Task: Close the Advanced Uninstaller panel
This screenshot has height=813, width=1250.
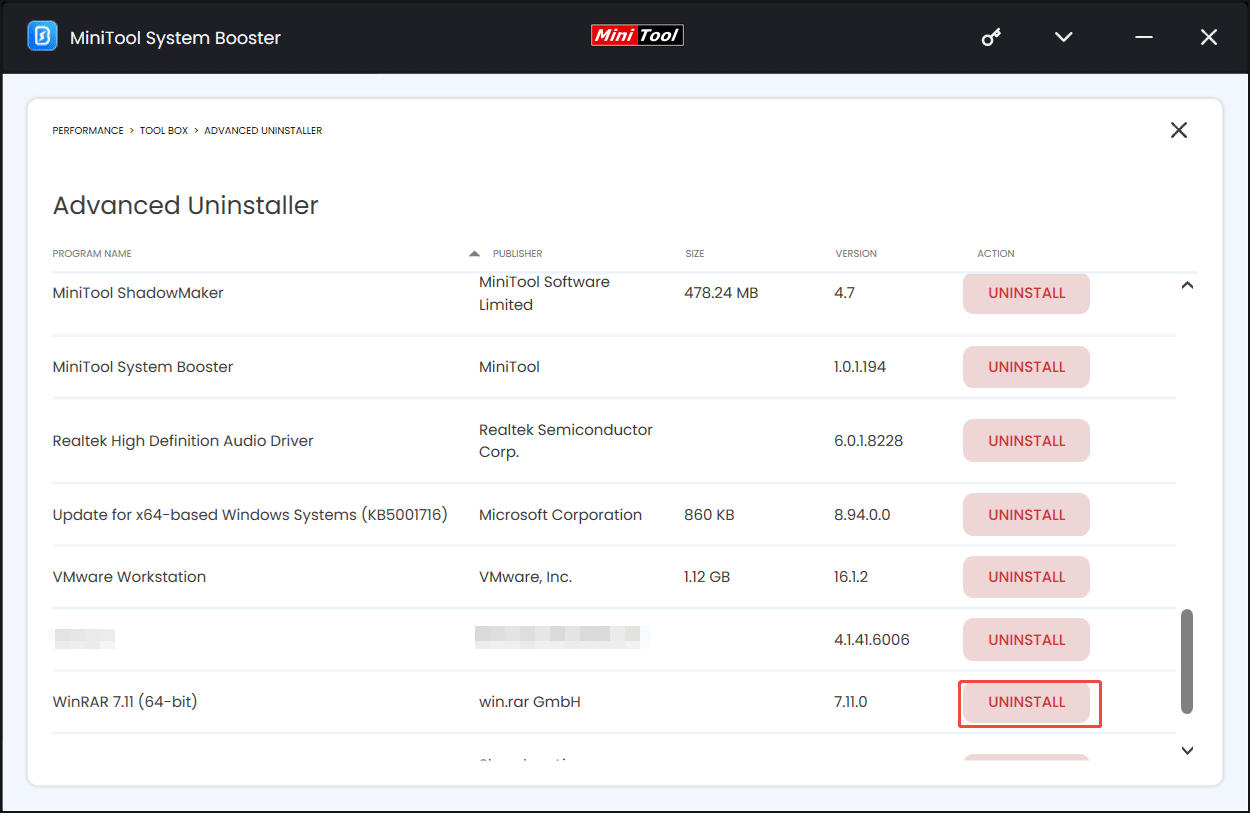Action: [1179, 130]
